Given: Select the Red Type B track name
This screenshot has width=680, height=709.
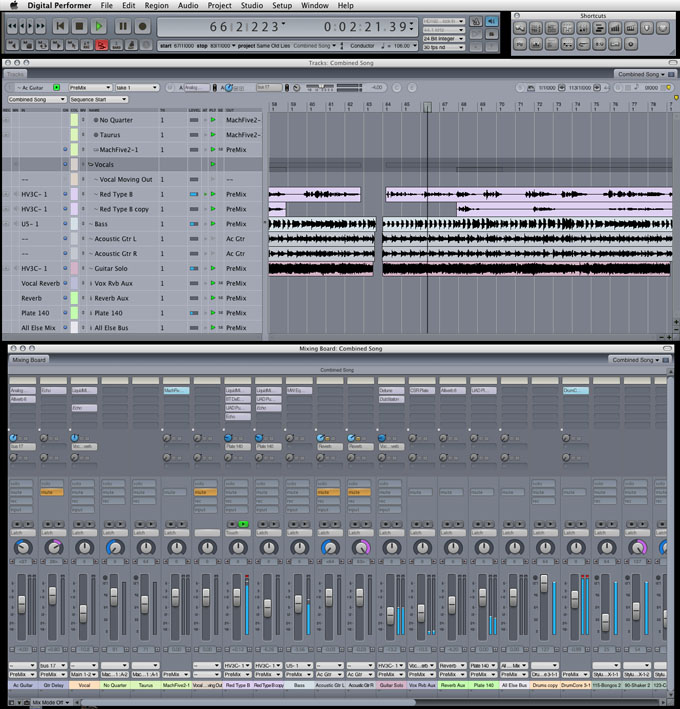Looking at the screenshot, I should 116,194.
